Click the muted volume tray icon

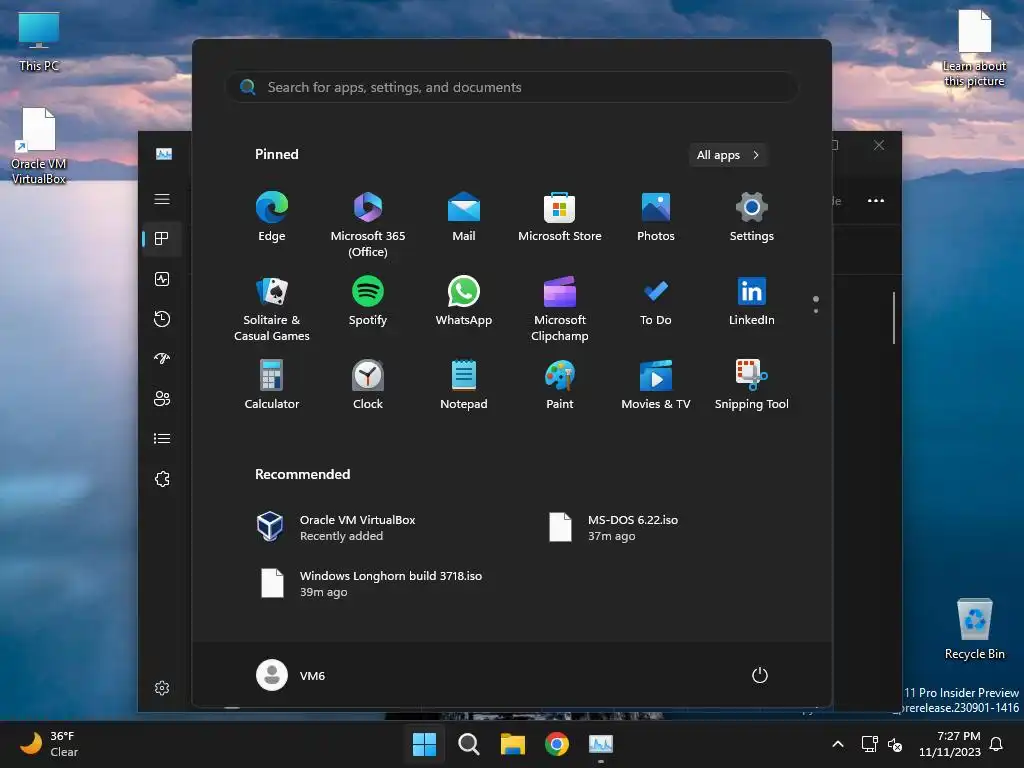tap(895, 744)
